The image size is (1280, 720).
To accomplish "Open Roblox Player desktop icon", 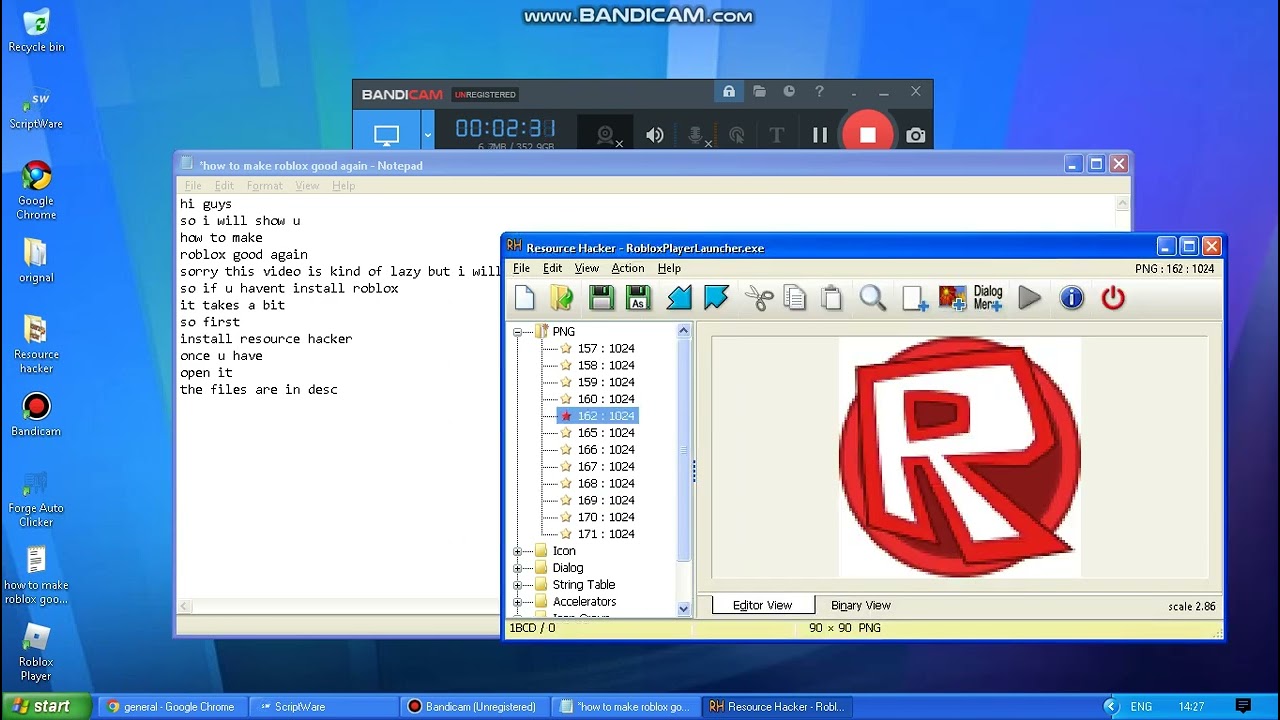I will [36, 652].
